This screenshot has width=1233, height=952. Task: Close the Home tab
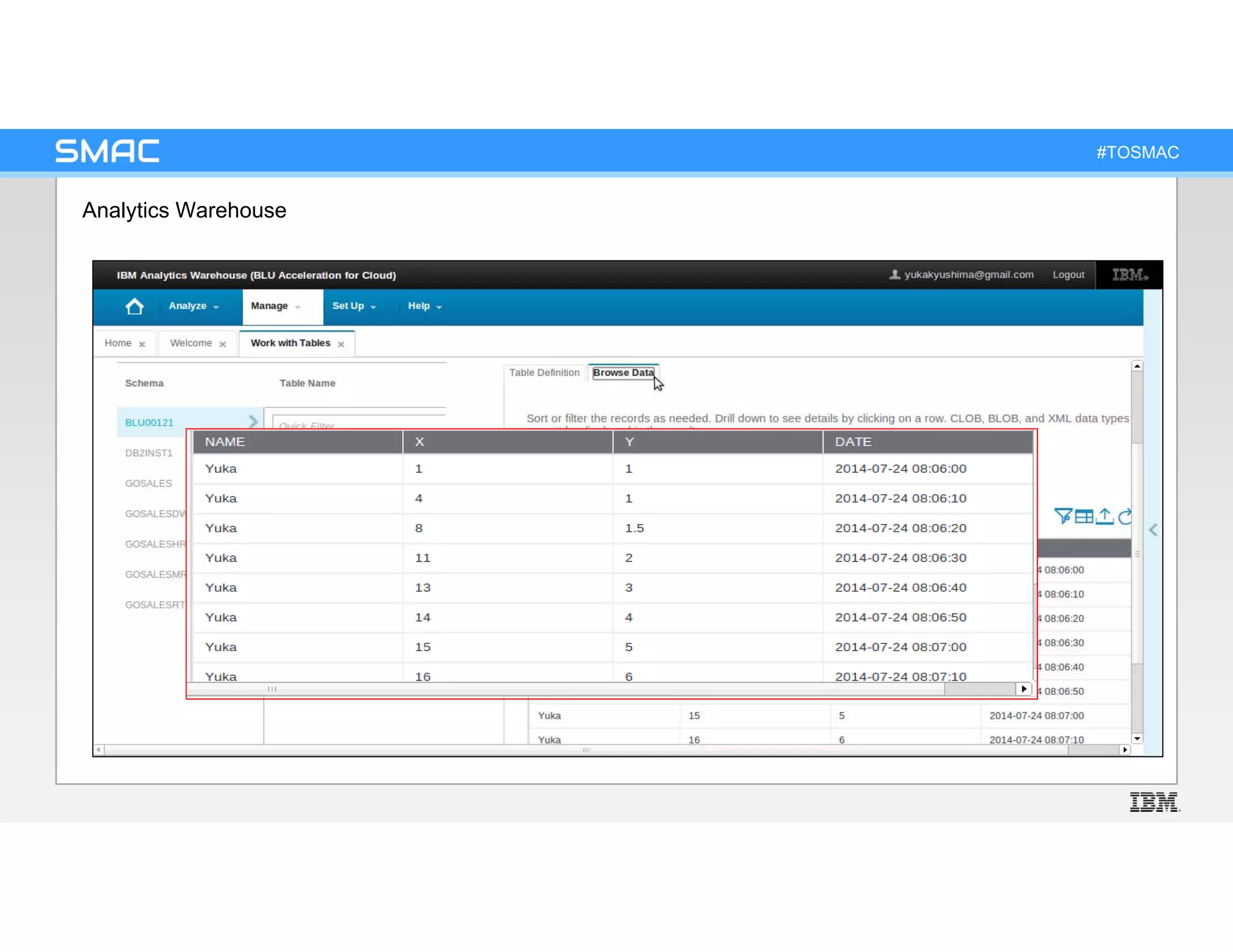point(142,344)
